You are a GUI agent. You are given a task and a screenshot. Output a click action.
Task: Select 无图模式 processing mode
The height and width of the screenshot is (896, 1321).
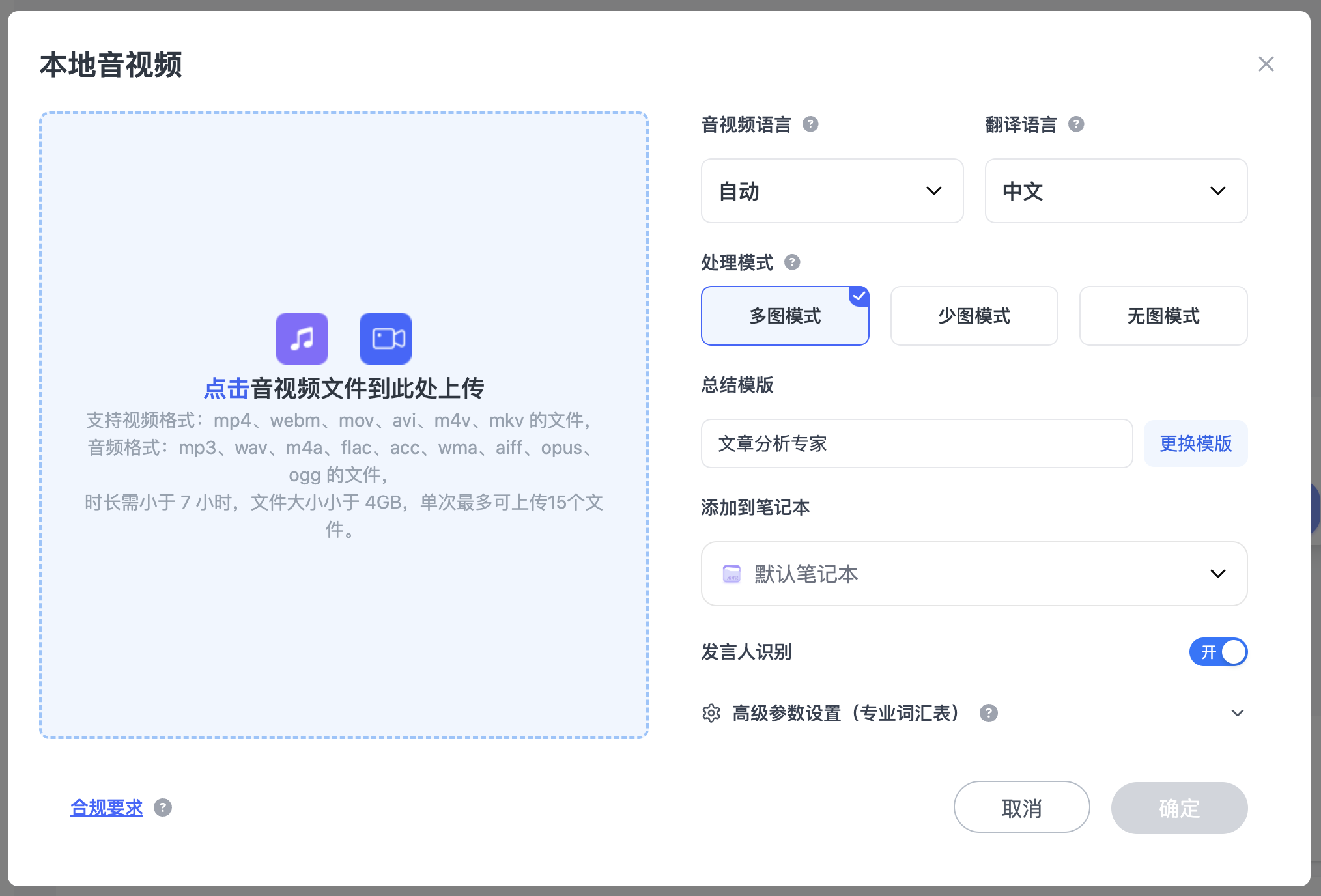1163,316
